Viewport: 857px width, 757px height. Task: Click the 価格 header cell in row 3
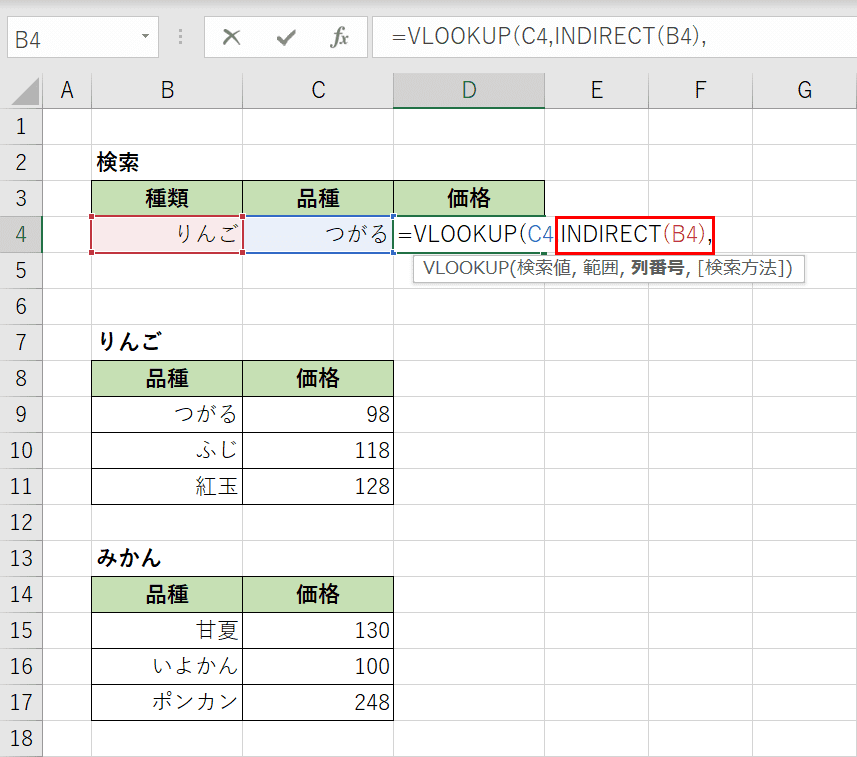click(x=469, y=198)
